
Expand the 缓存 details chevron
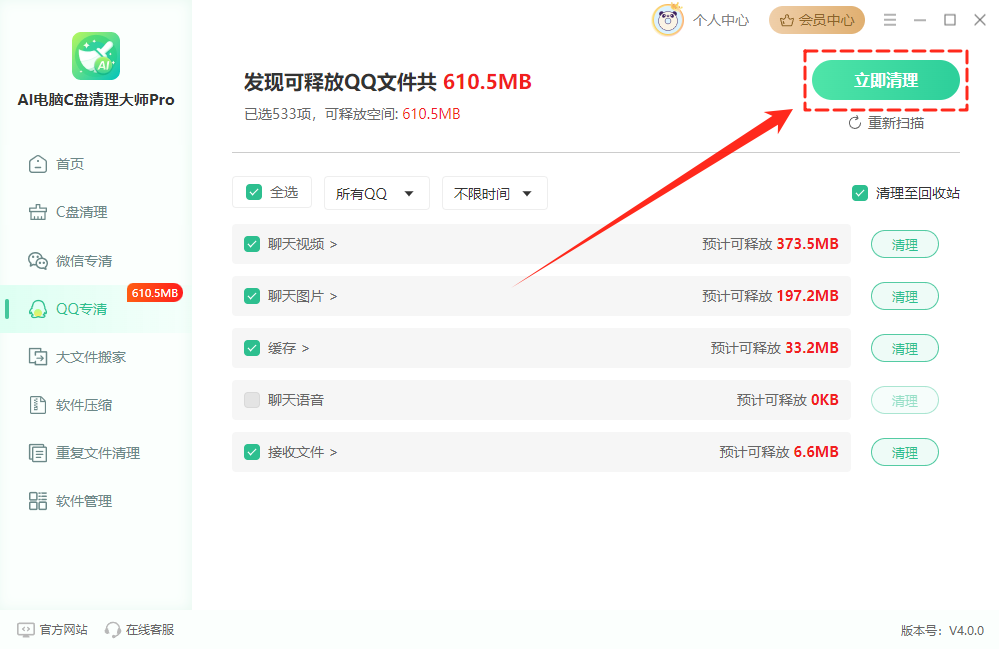click(305, 348)
